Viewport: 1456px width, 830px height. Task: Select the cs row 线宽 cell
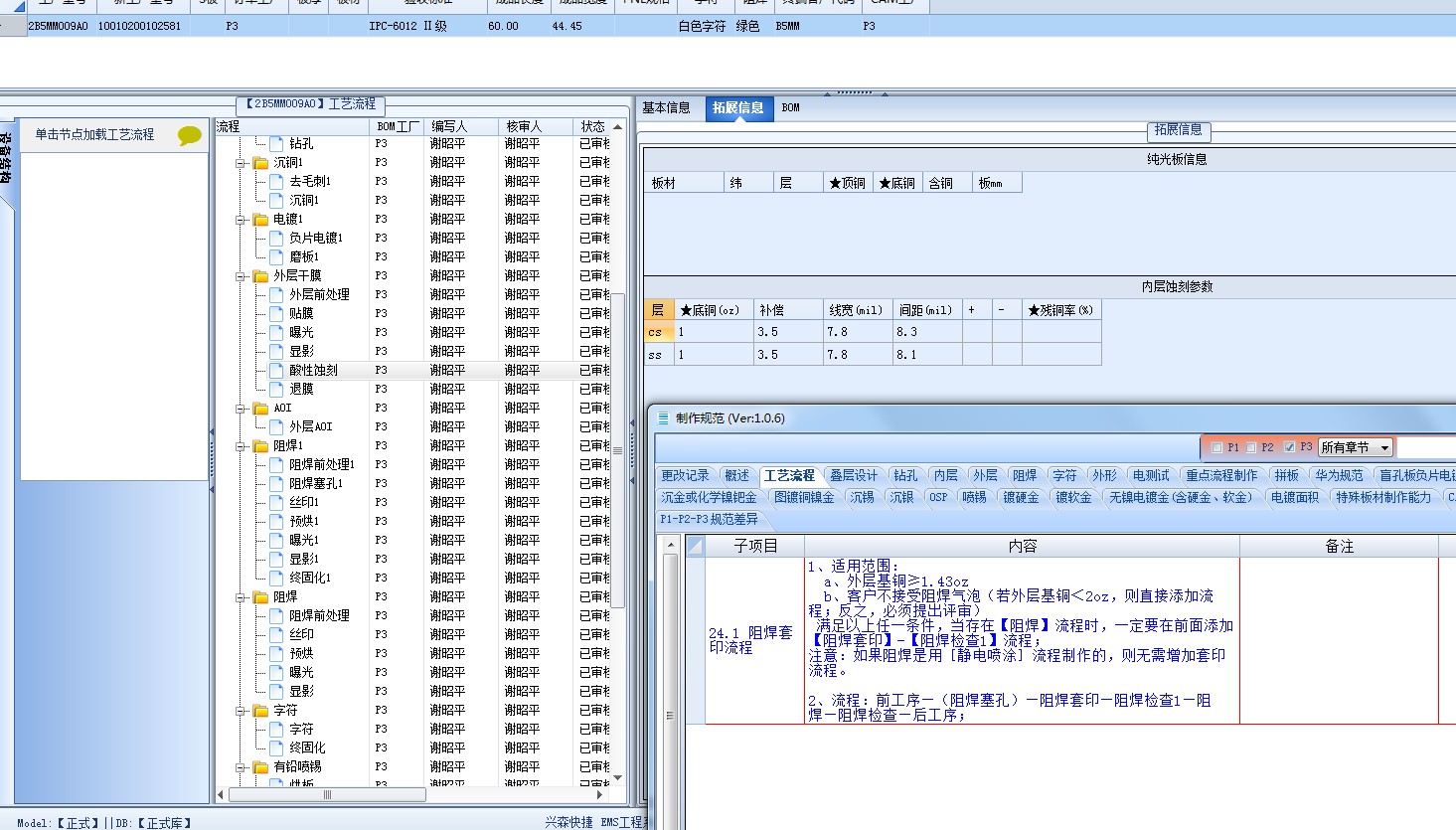coord(857,332)
